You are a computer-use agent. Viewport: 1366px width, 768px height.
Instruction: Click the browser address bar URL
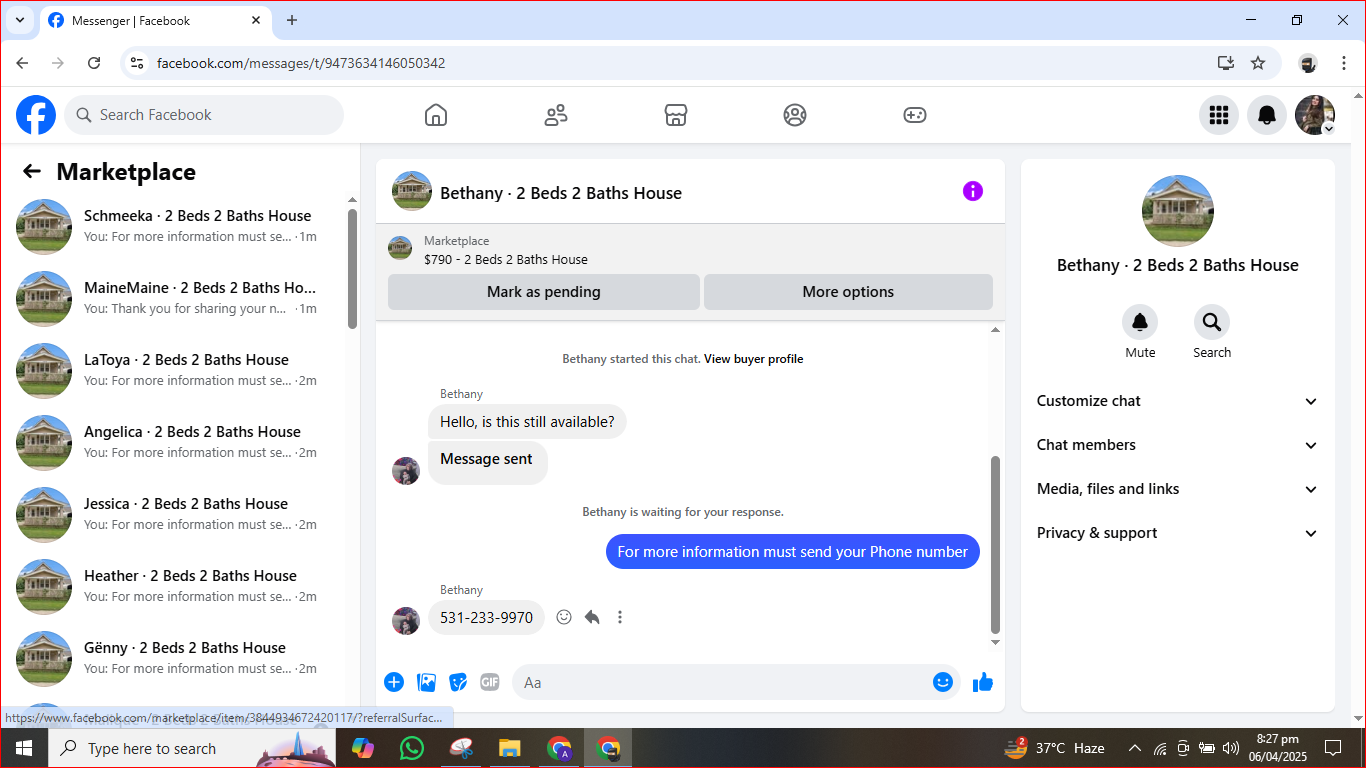pyautogui.click(x=301, y=63)
